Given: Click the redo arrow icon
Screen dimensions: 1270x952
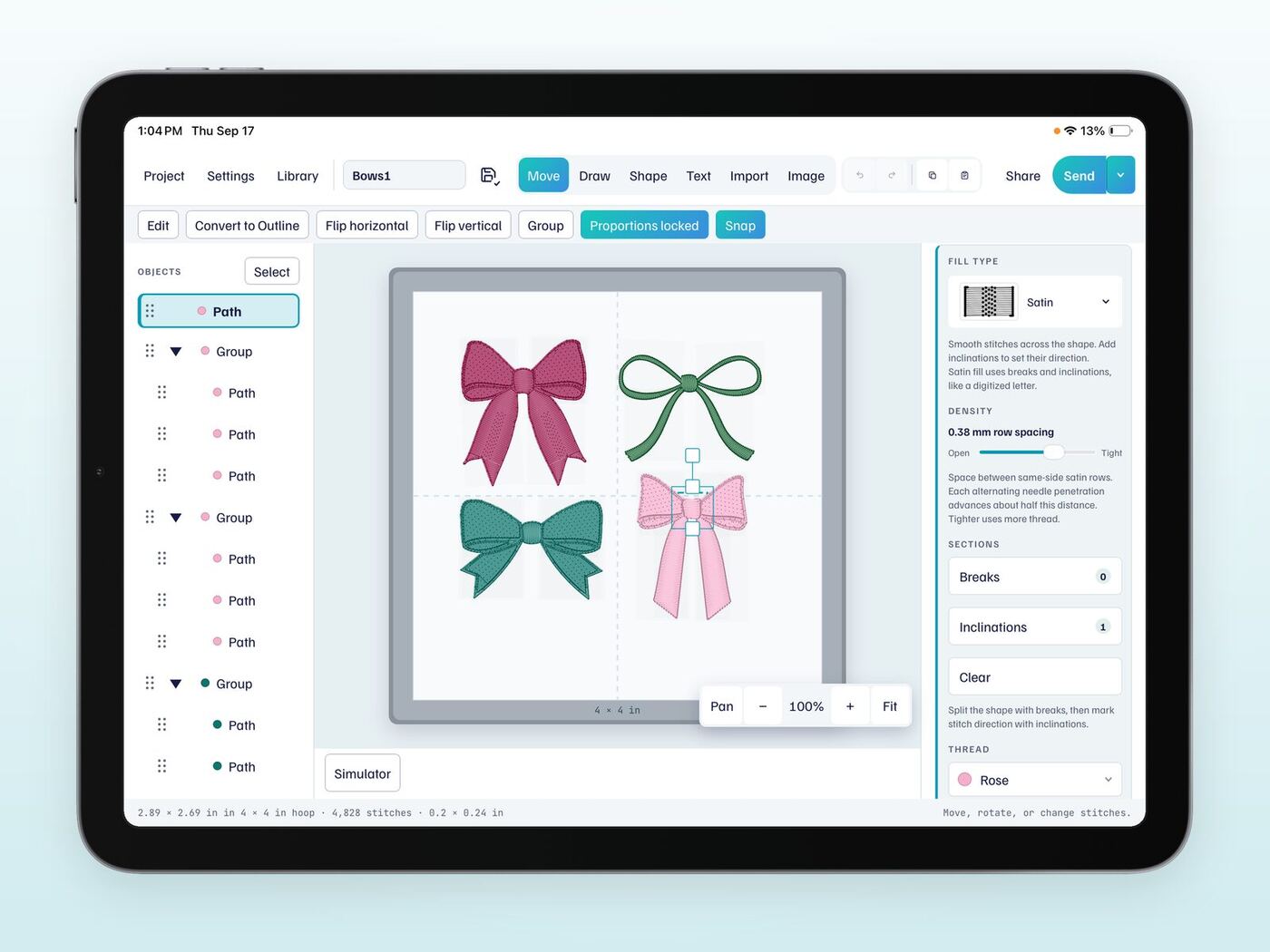Looking at the screenshot, I should [892, 176].
